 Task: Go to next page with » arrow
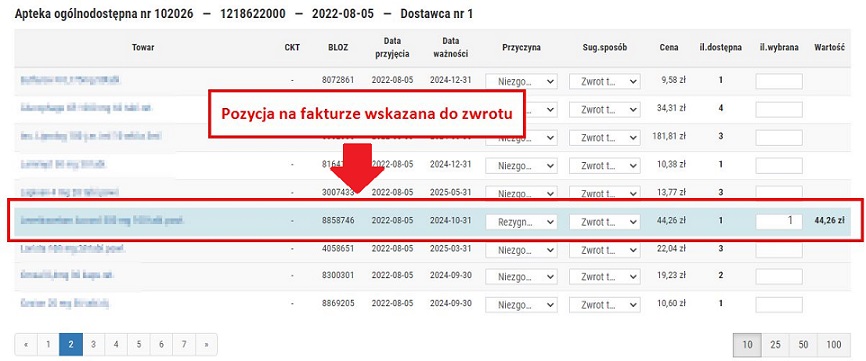[x=206, y=344]
